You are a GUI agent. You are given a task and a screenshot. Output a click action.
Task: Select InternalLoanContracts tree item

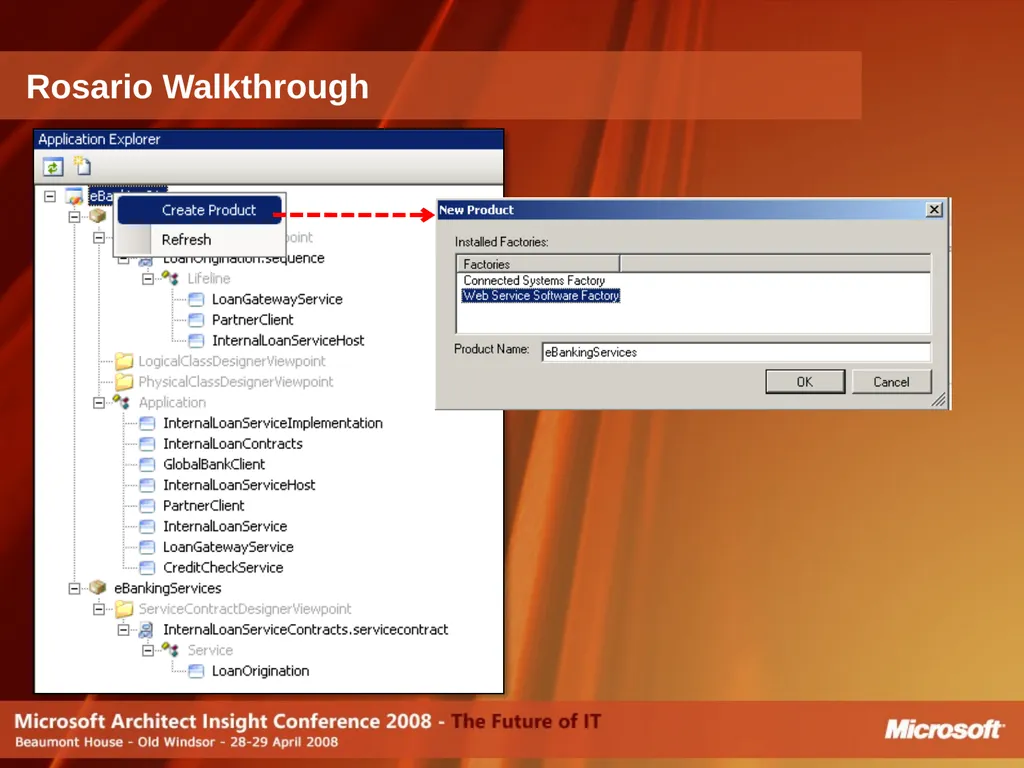[x=233, y=444]
